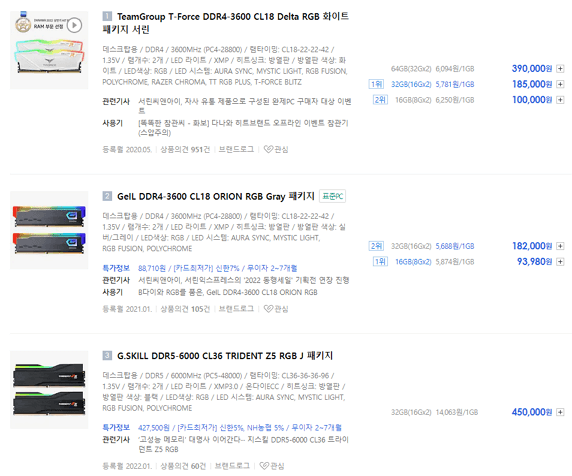Image resolution: width=572 pixels, height=476 pixels.
Task: Click the 등록월 2022.01. registration date text
Action: point(127,466)
